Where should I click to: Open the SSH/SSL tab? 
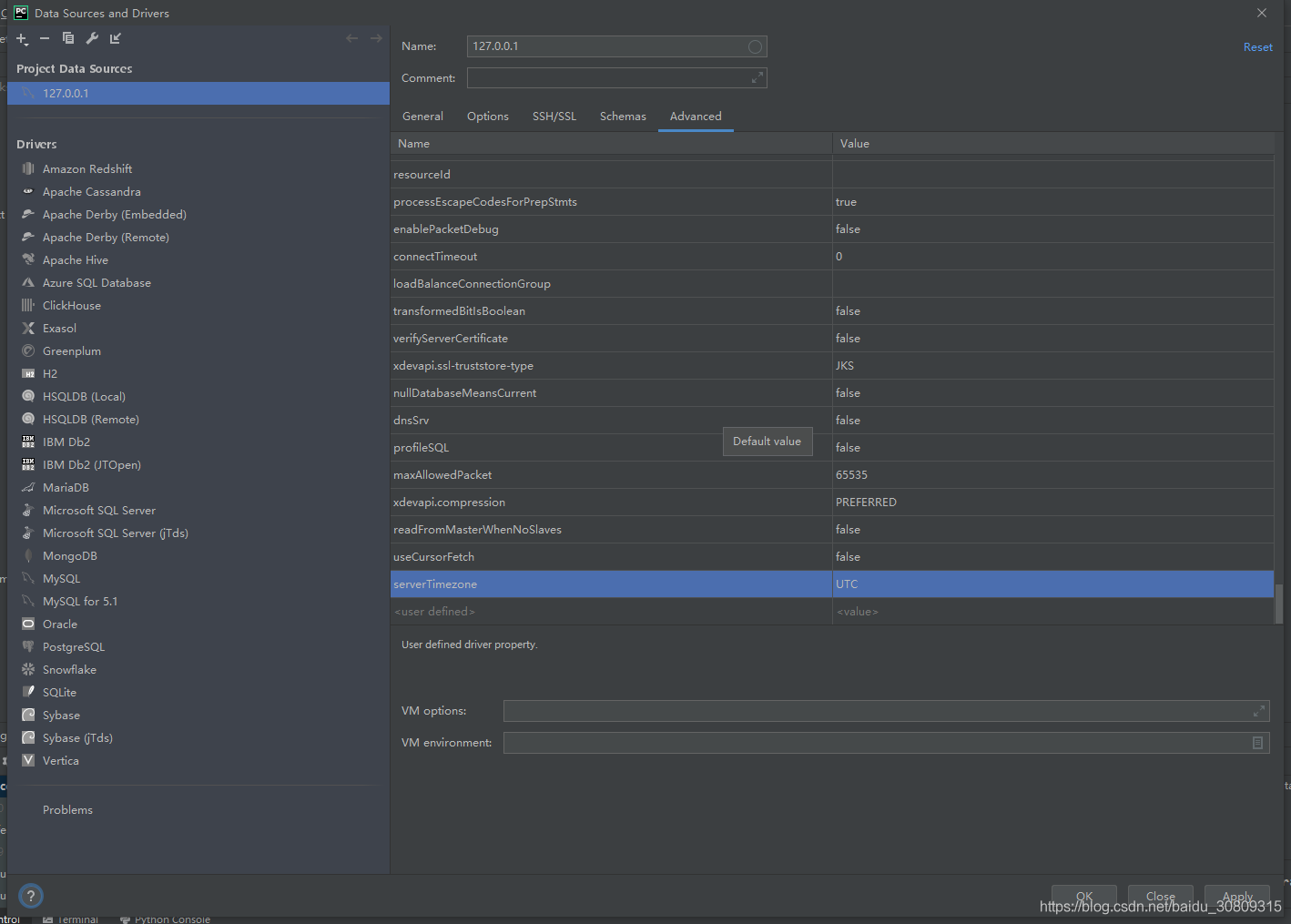[x=554, y=117]
